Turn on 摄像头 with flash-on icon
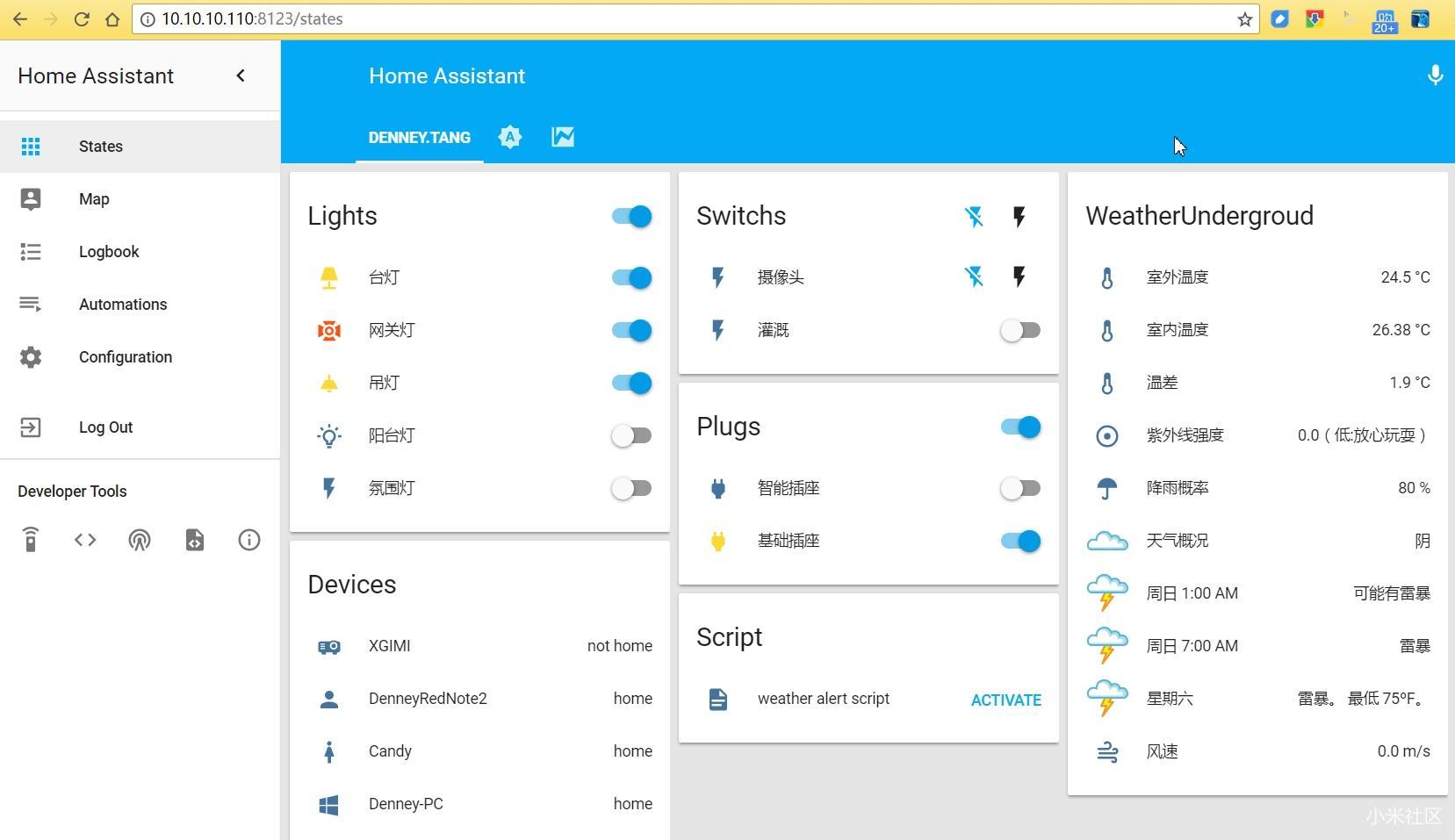The image size is (1455, 840). (1019, 277)
